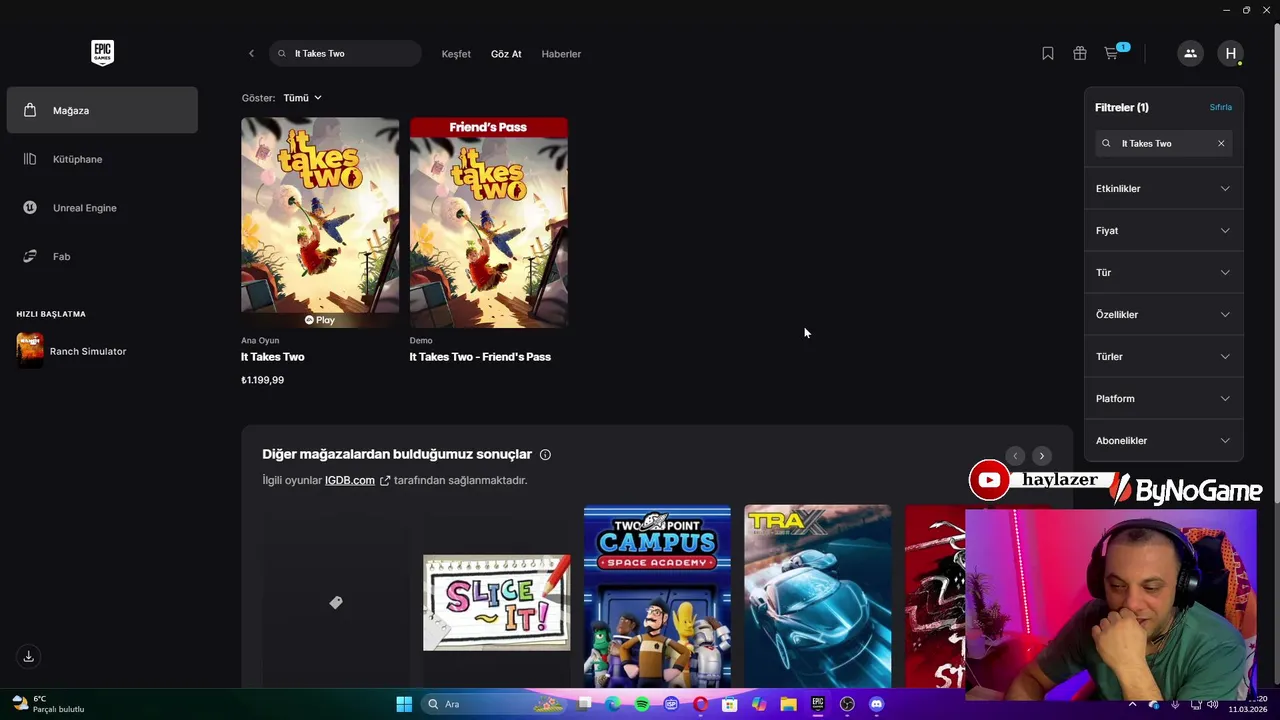Open Copilot from taskbar
This screenshot has height=720, width=1280.
759,704
